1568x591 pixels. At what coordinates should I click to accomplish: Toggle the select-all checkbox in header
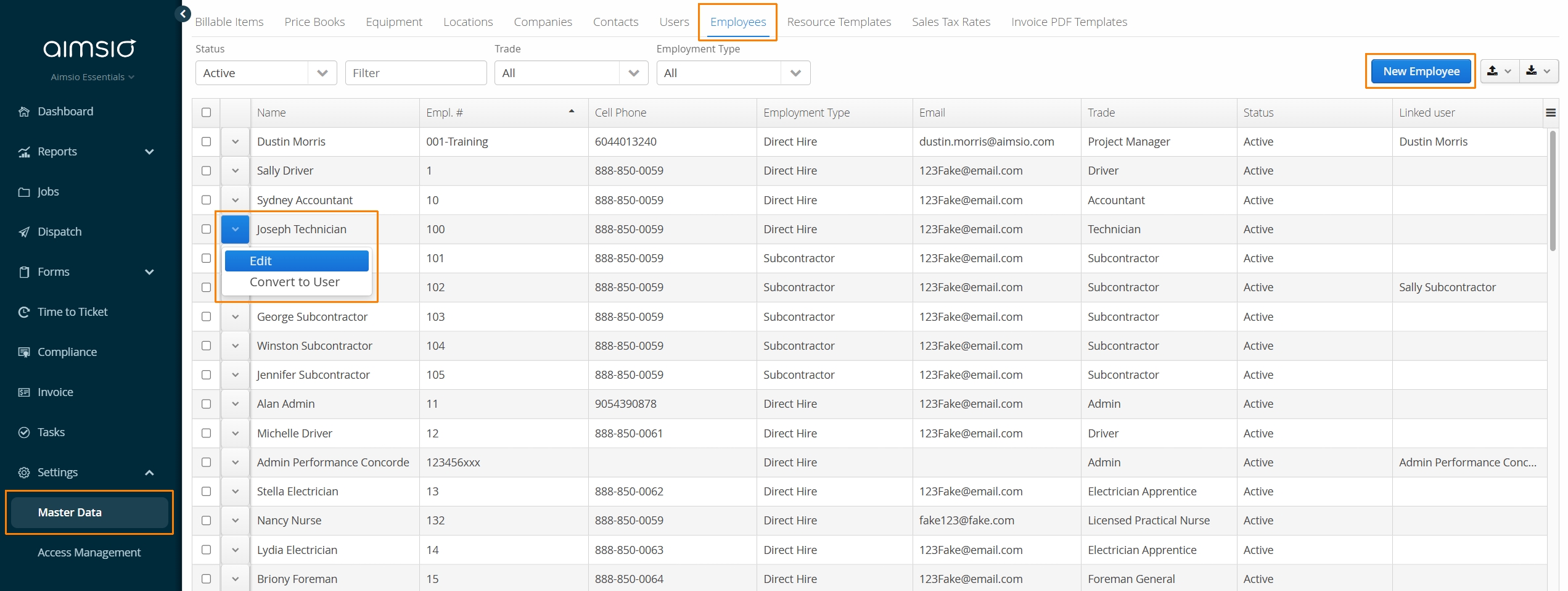tap(206, 112)
